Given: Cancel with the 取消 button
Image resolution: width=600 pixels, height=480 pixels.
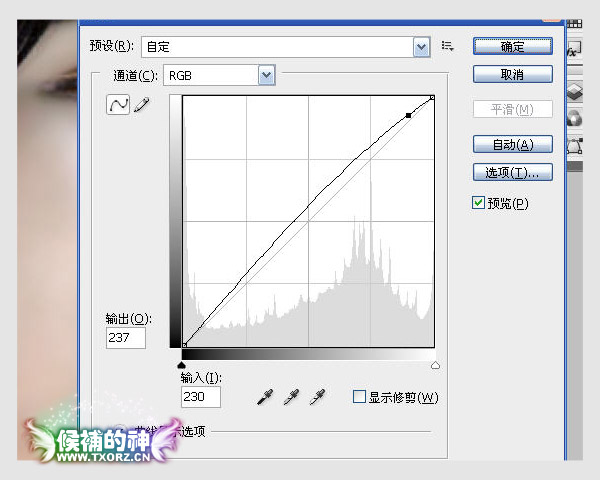Looking at the screenshot, I should coord(512,74).
